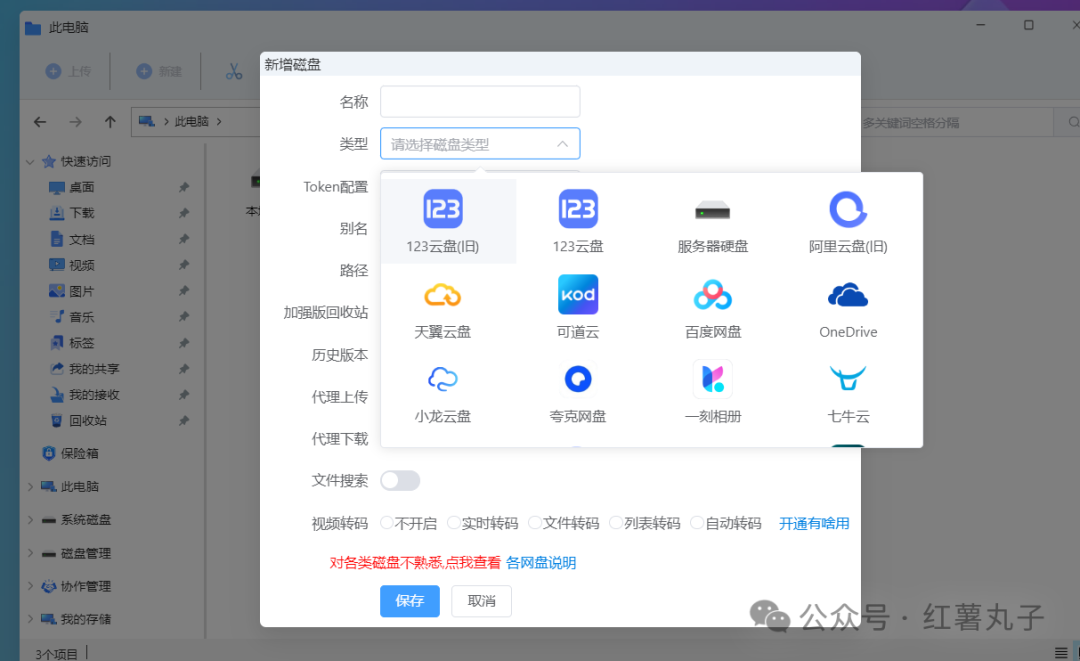
Task: Toggle the 文件搜索 switch
Action: [x=400, y=481]
